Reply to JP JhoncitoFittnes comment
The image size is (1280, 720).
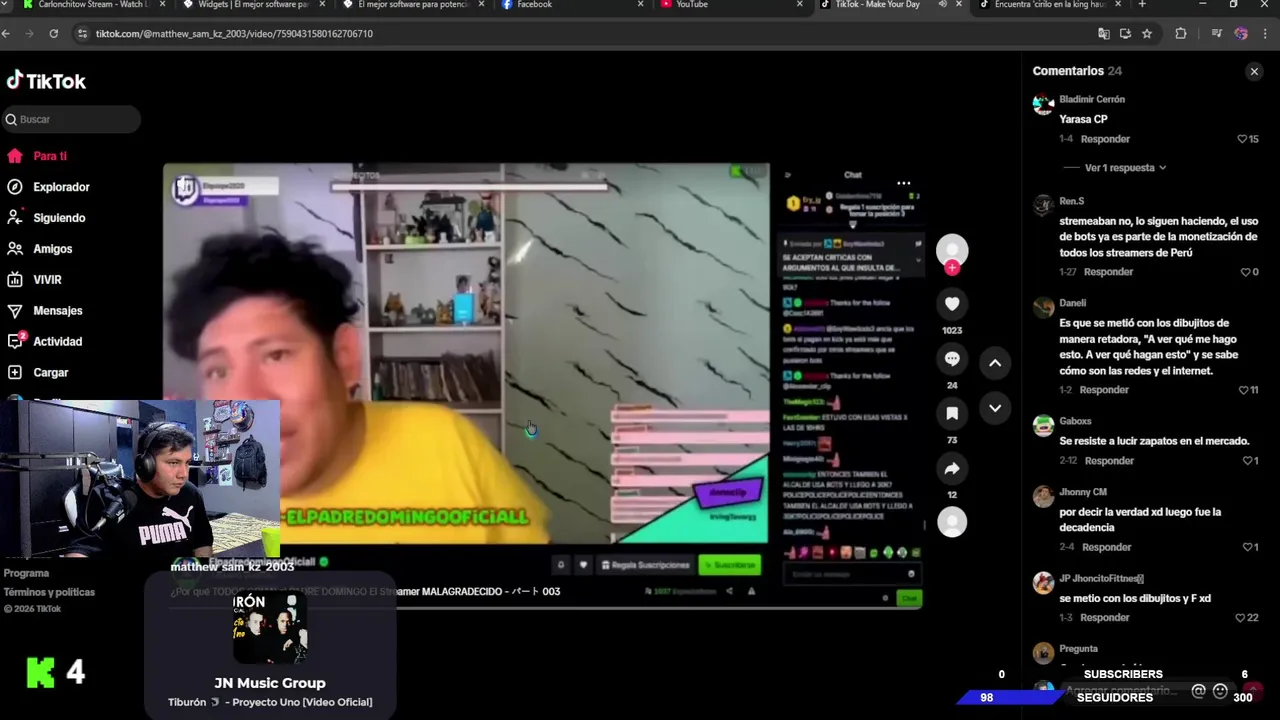click(1105, 618)
